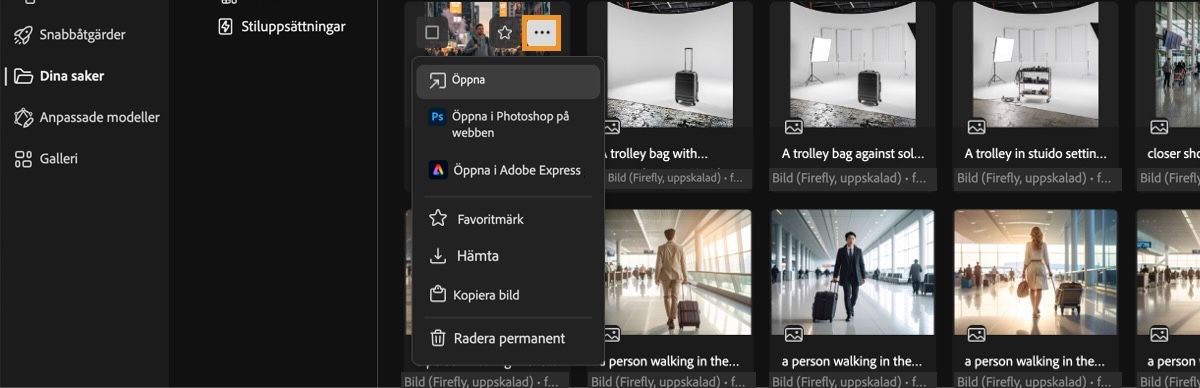Image resolution: width=1200 pixels, height=388 pixels.
Task: Open the man in beige suit thumbnail
Action: pyautogui.click(x=678, y=272)
